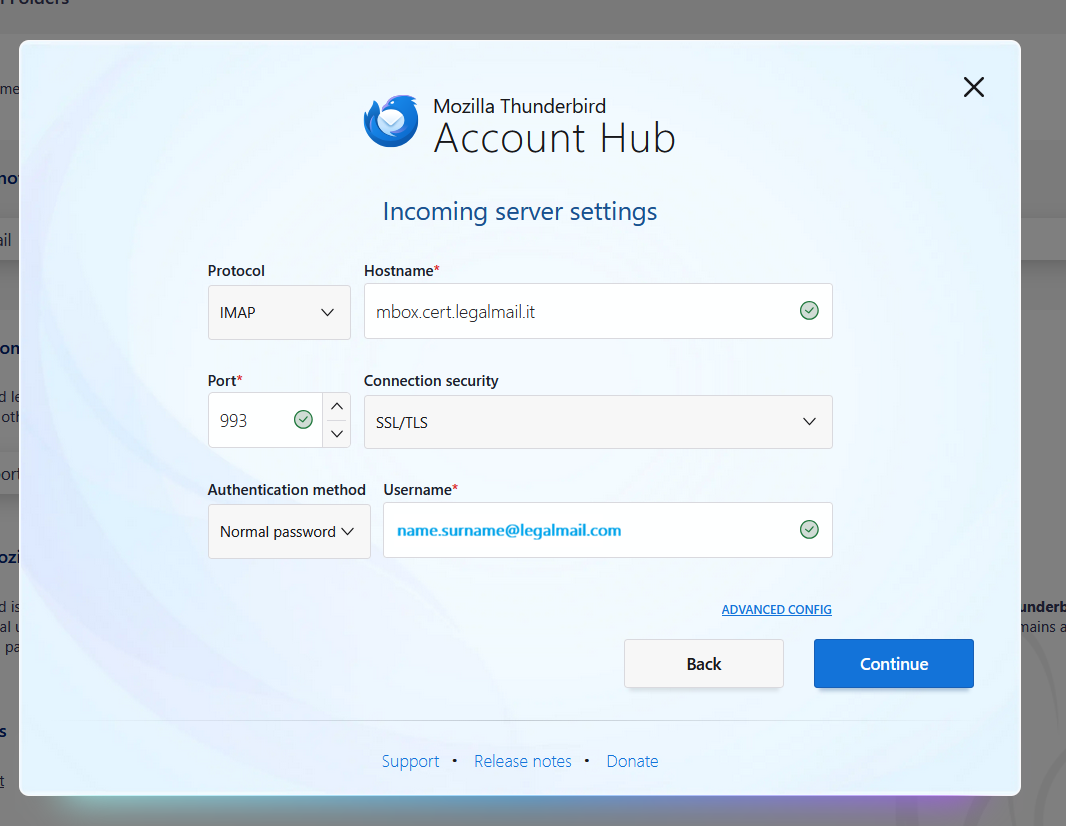Focus the Port number field
1066x826 pixels.
click(x=250, y=421)
